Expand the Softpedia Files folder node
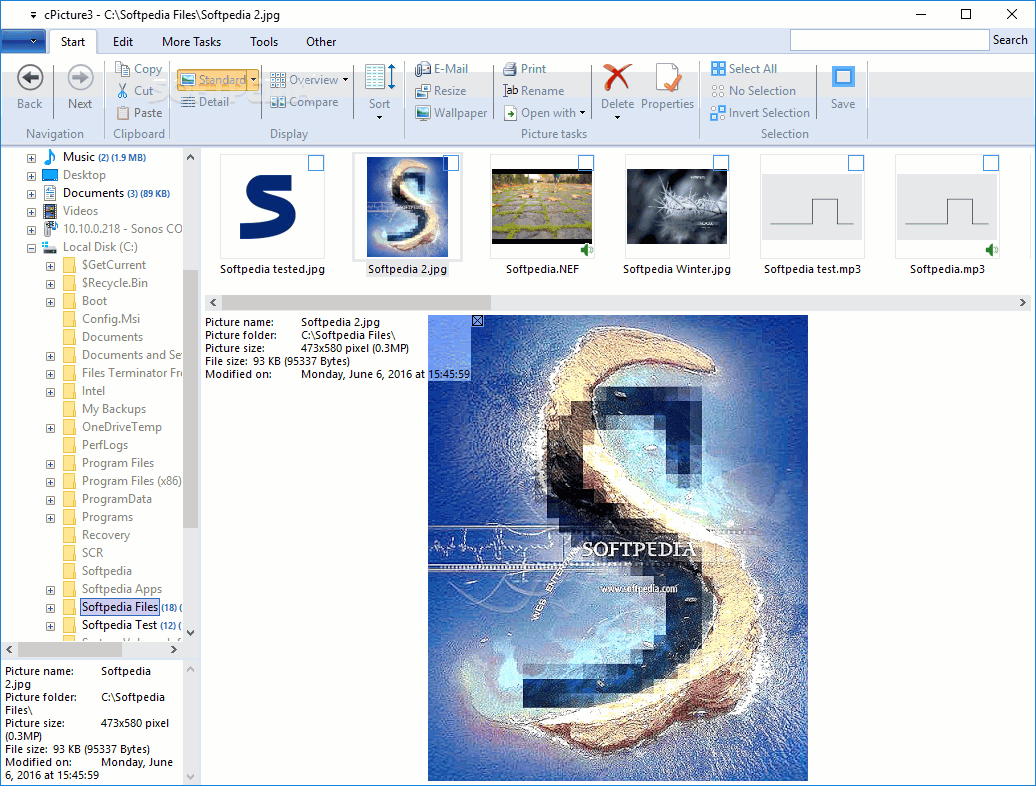The width and height of the screenshot is (1036, 786). coord(50,608)
